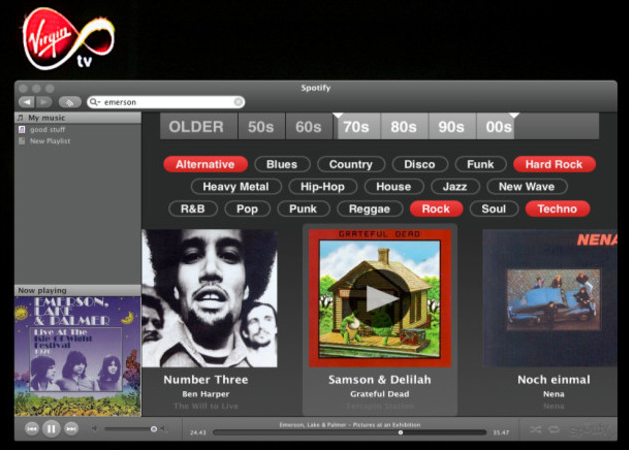Open the Ben Harper artist link
Image resolution: width=629 pixels, height=450 pixels.
[x=206, y=394]
